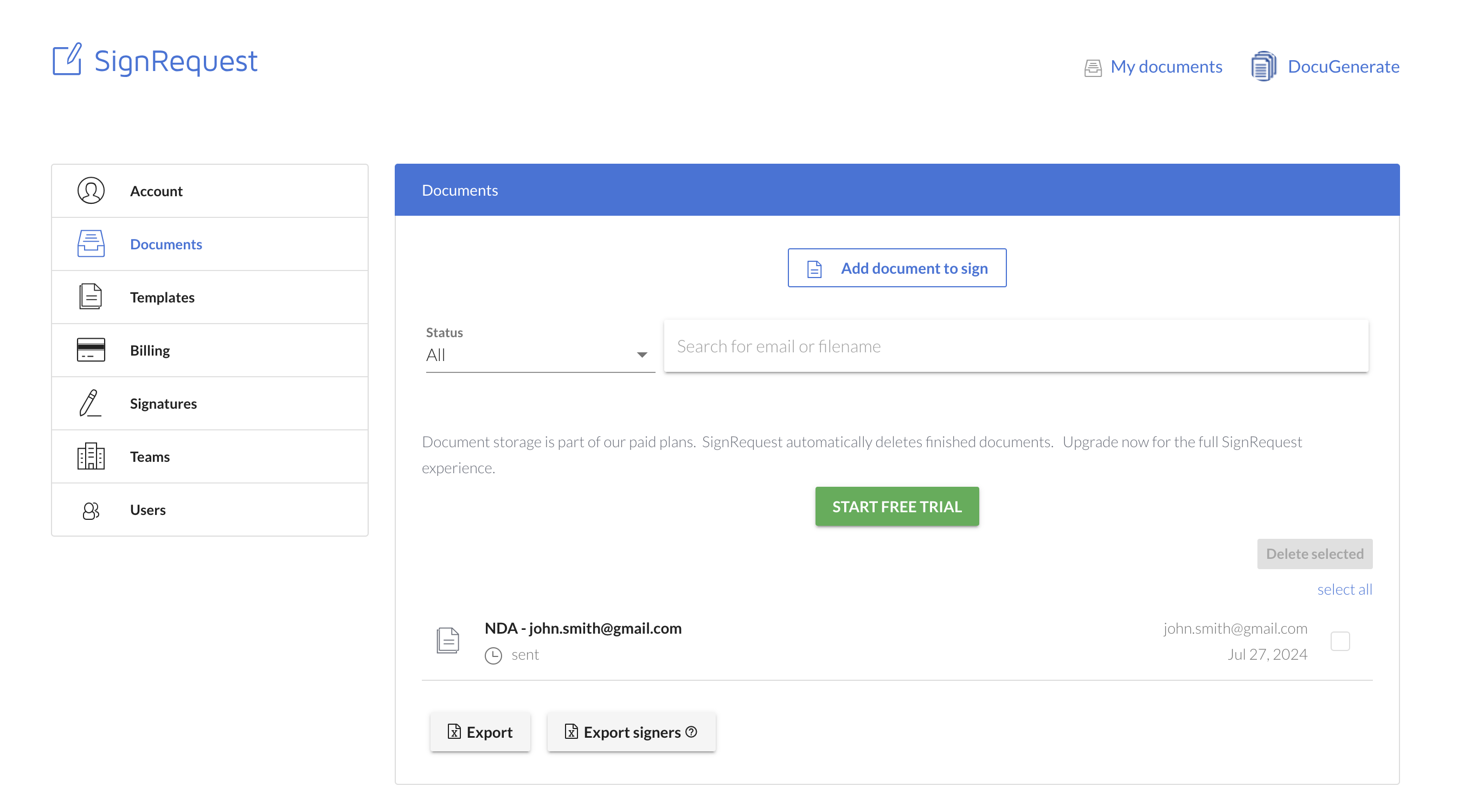Open the Documents menu section
1464x812 pixels.
(210, 243)
